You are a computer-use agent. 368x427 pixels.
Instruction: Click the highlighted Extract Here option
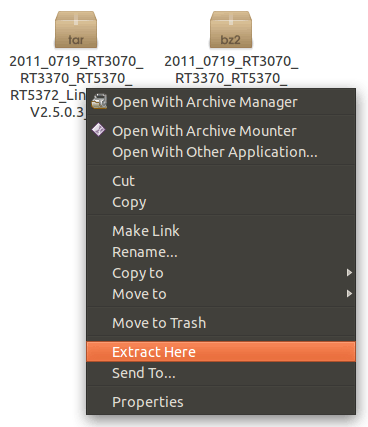[221, 352]
